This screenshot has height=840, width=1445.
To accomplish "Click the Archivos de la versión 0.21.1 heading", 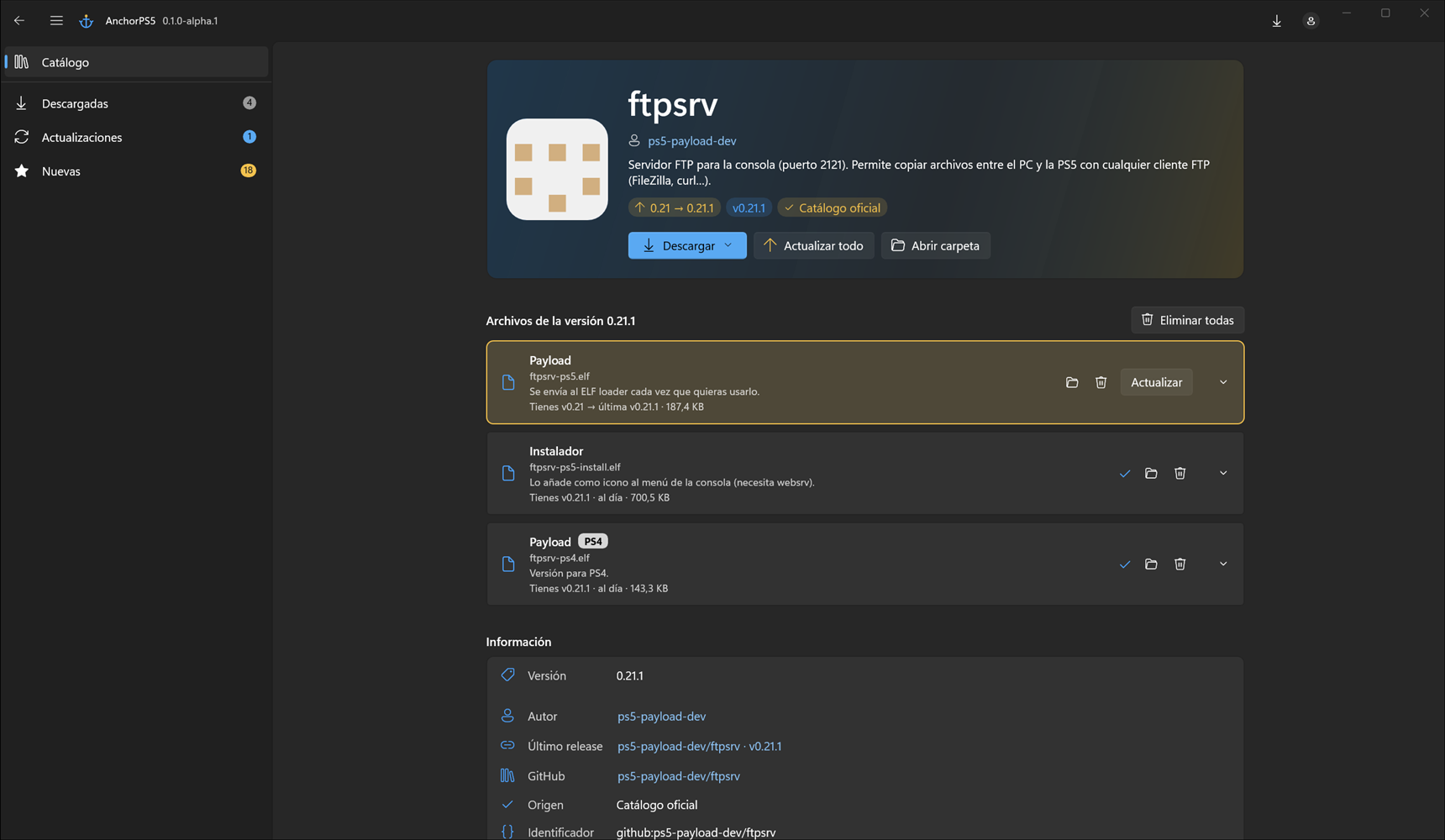I will pos(560,321).
